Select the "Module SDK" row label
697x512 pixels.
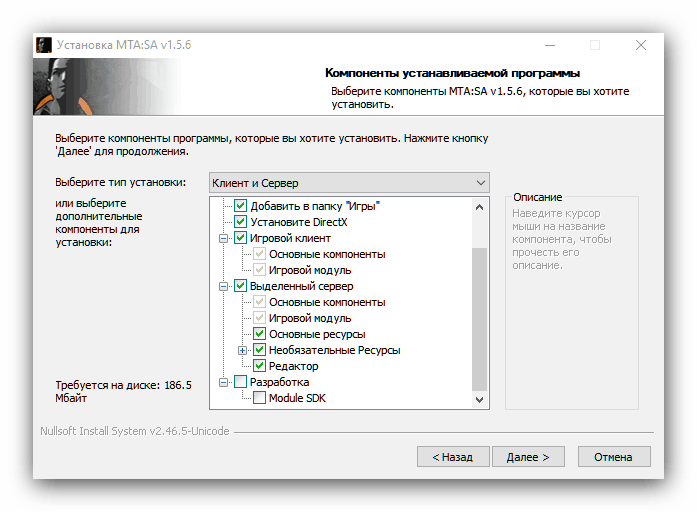297,398
